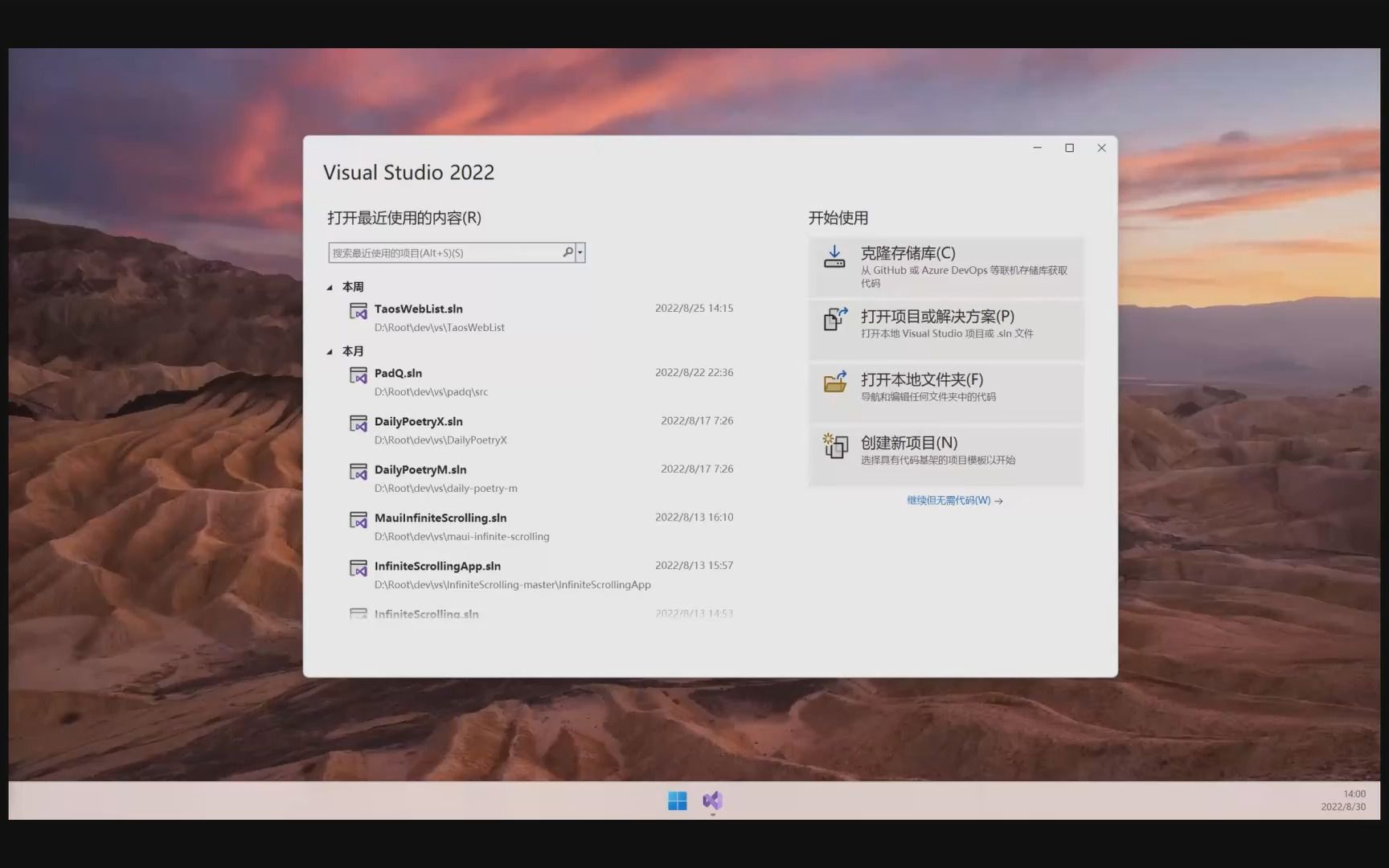1389x868 pixels.
Task: Open the search box dropdown arrow
Action: [x=580, y=252]
